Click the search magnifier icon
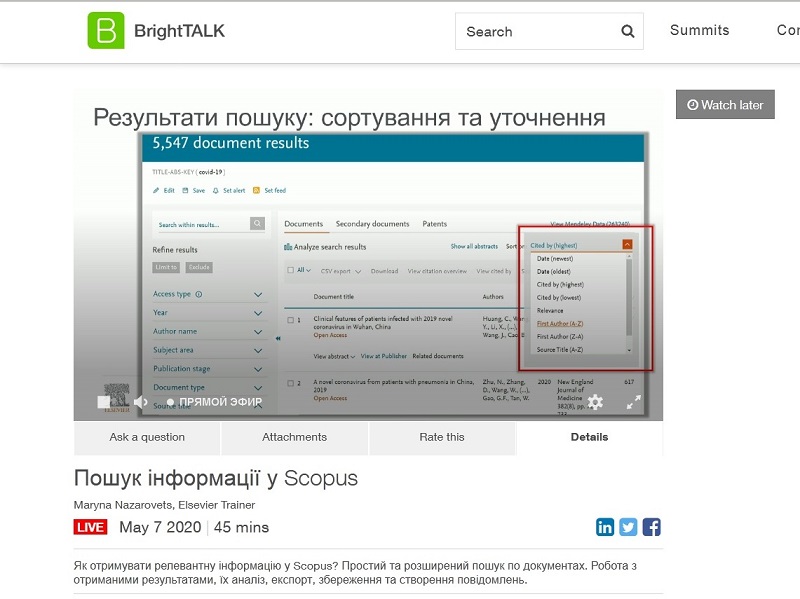Screen dimensions: 800x599 (x=627, y=31)
